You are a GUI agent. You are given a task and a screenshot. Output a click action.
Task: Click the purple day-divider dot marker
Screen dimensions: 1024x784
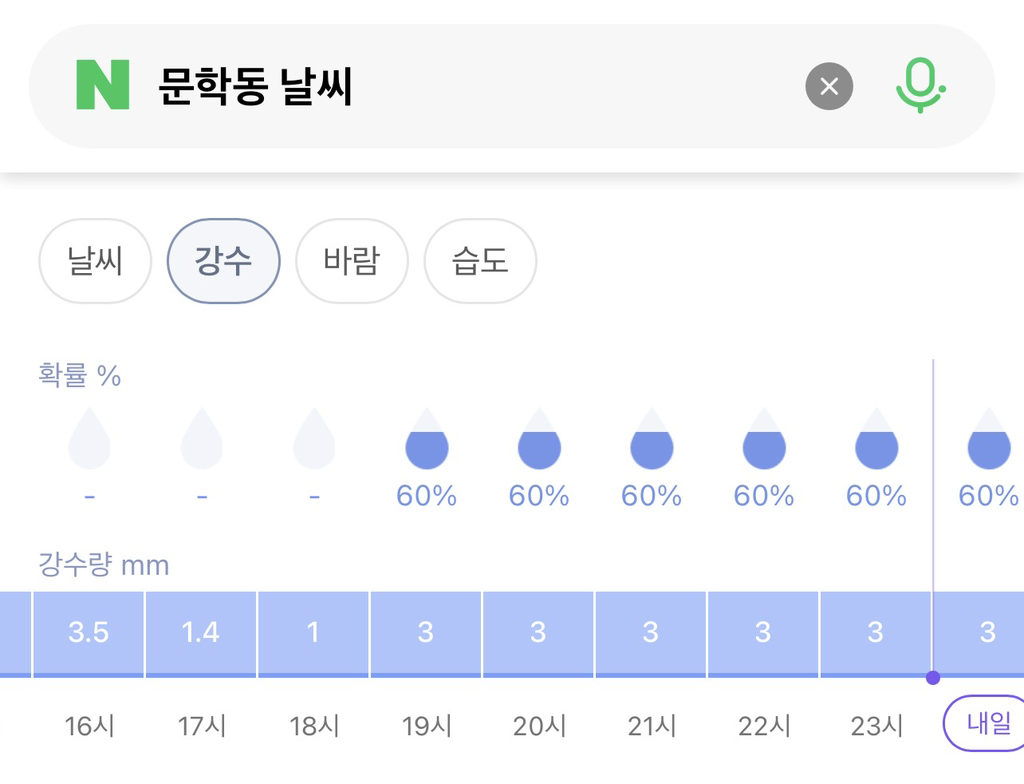coord(933,678)
